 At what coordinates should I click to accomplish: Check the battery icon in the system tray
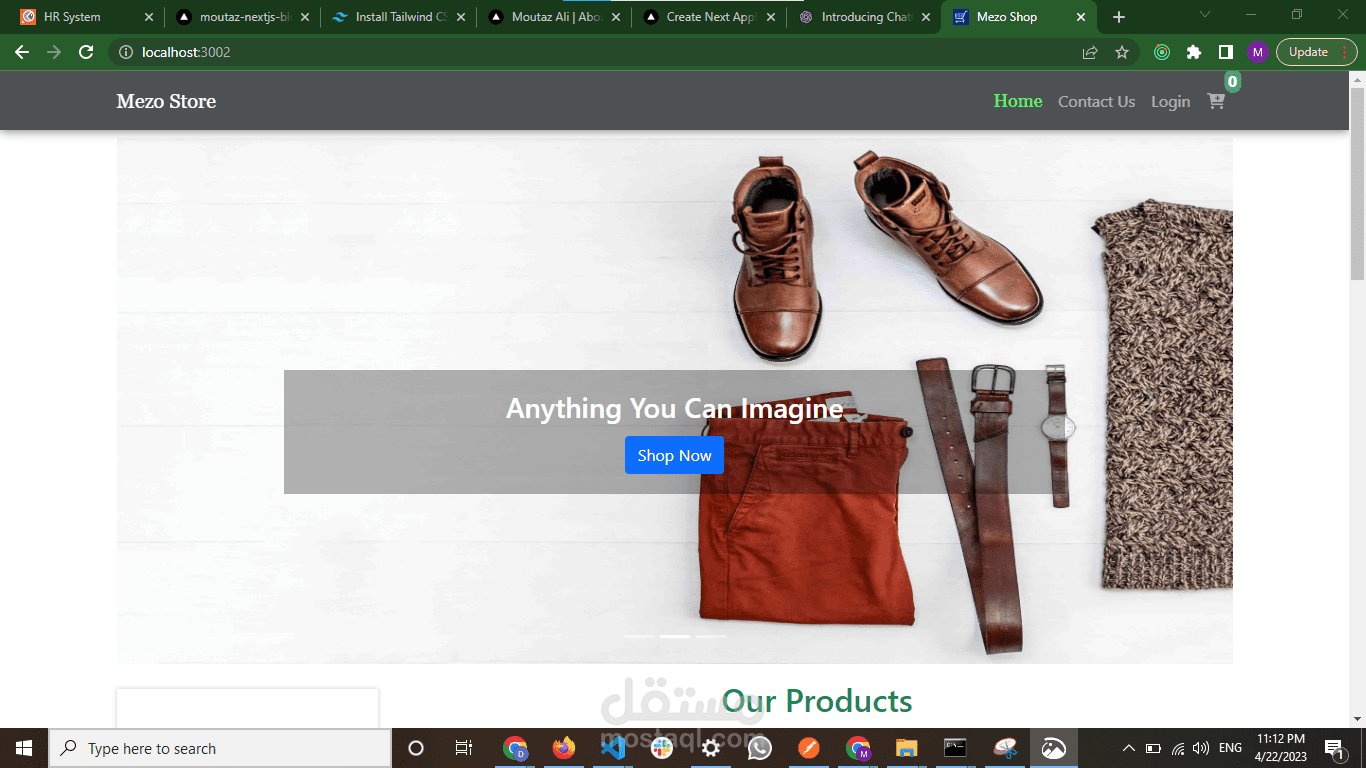1153,748
